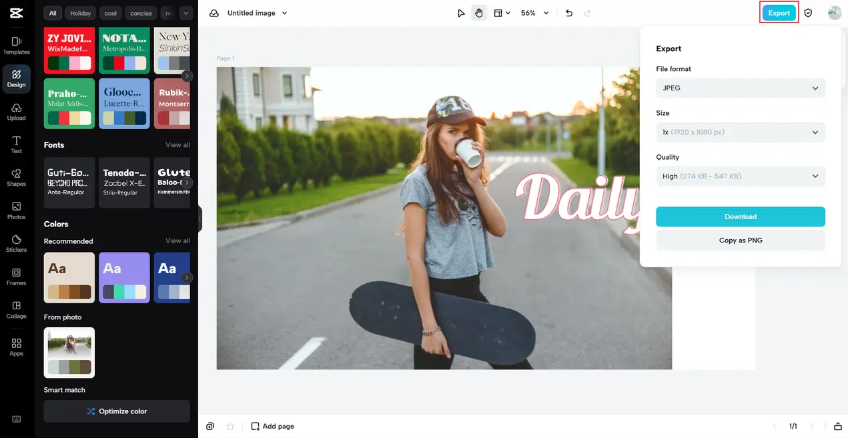Select the All filter tag
848x438 pixels.
pyautogui.click(x=52, y=13)
